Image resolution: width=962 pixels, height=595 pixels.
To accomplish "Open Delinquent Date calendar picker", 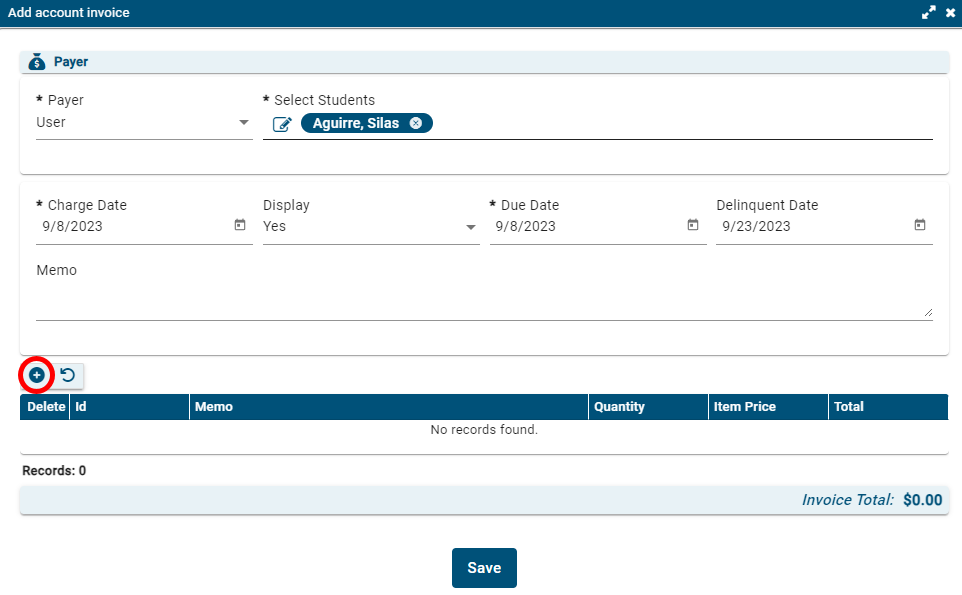I will pos(920,225).
